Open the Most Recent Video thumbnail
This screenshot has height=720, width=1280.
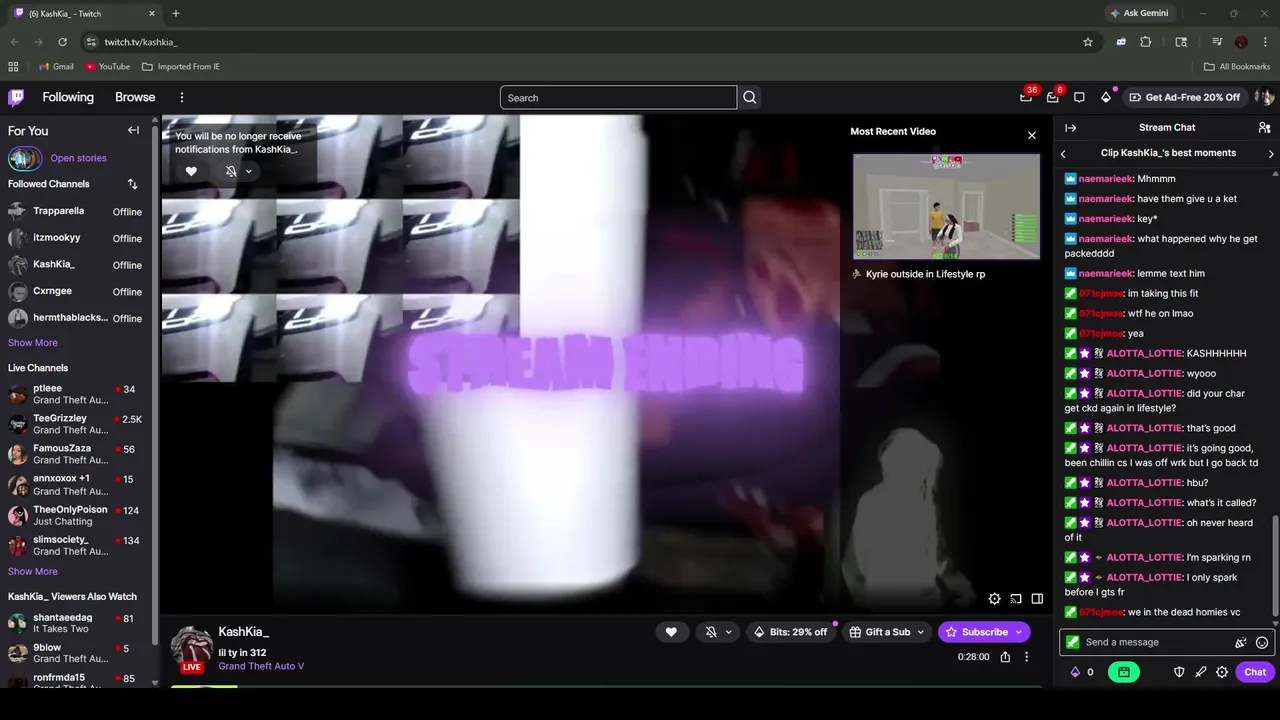(x=946, y=207)
